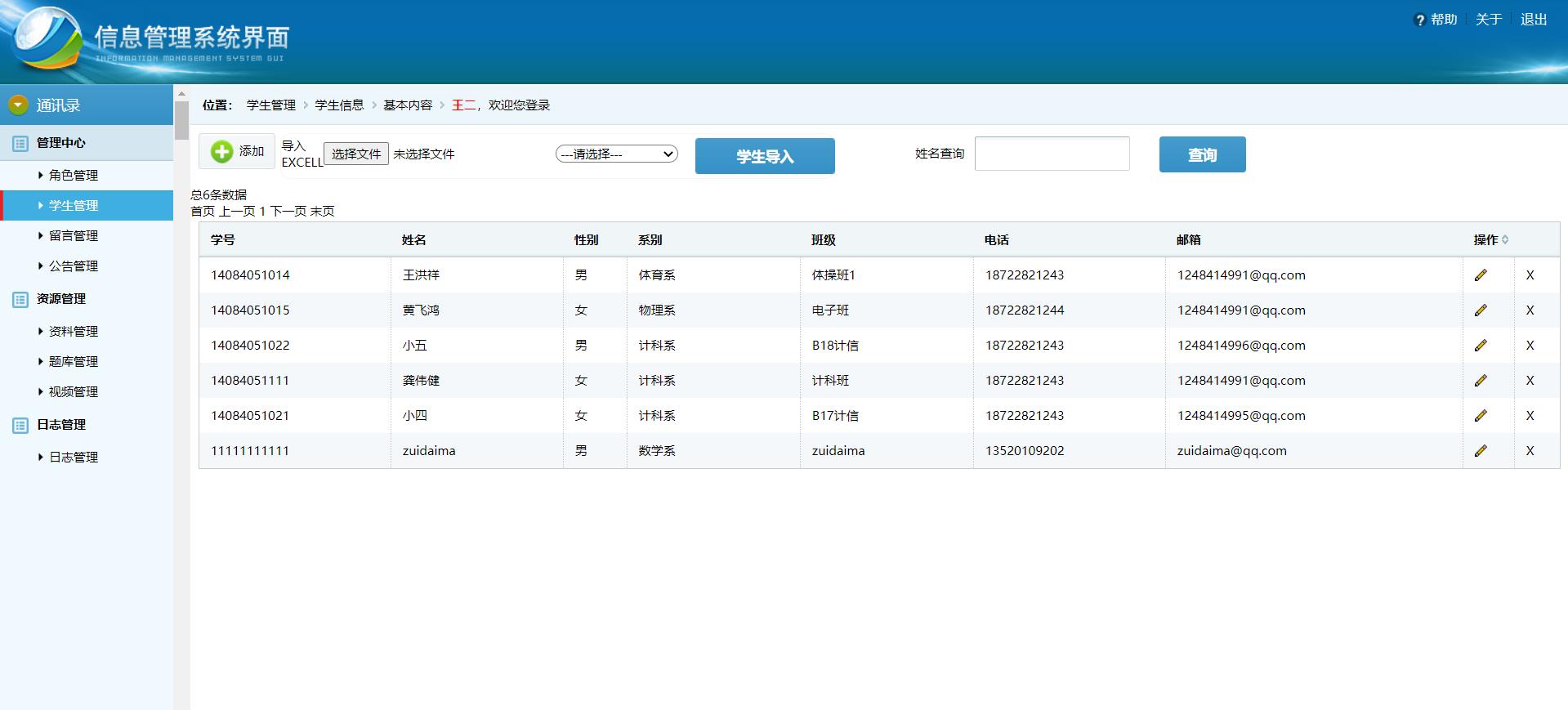Click the 姓名 column header
Image resolution: width=1568 pixels, height=710 pixels.
coord(413,239)
